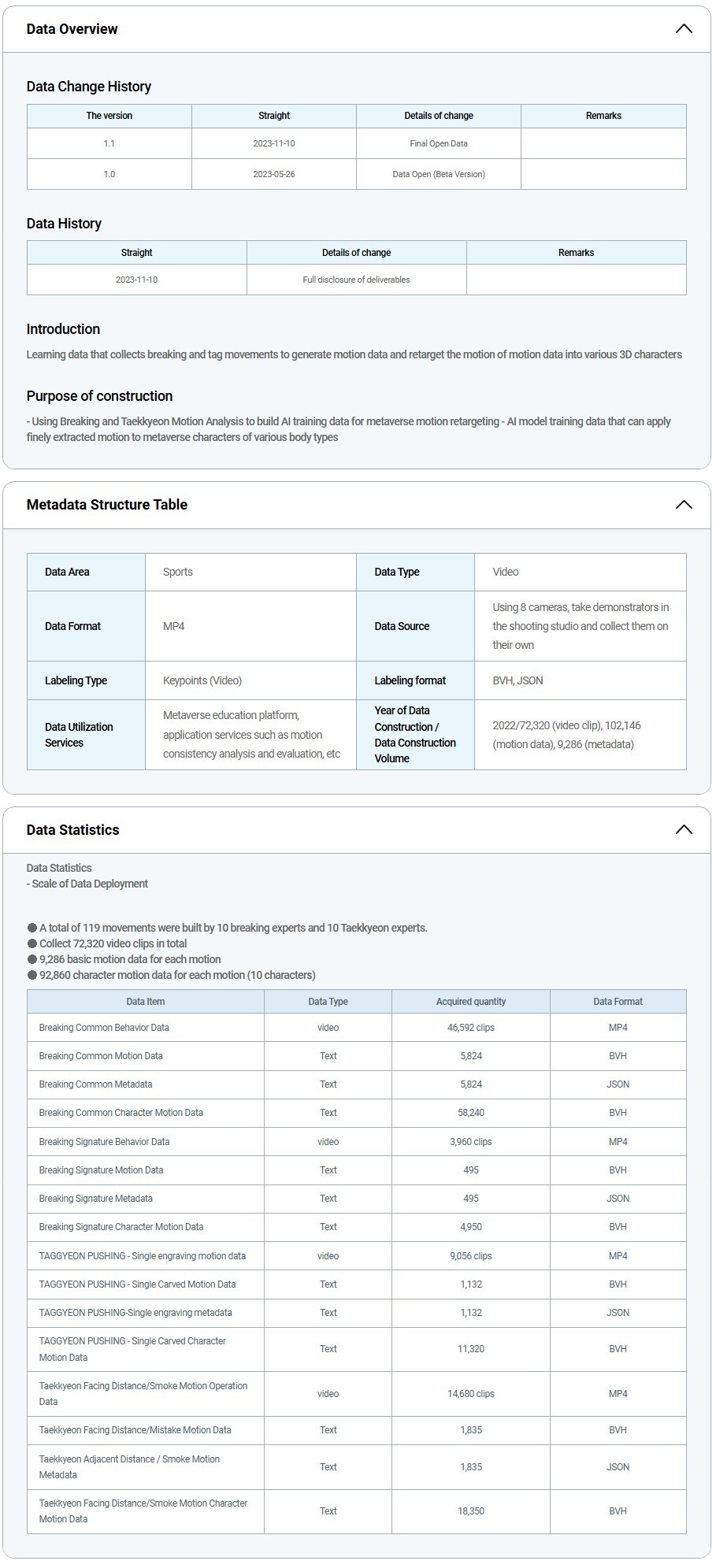Click the Introduction heading
Image resolution: width=716 pixels, height=1568 pixels.
click(63, 329)
